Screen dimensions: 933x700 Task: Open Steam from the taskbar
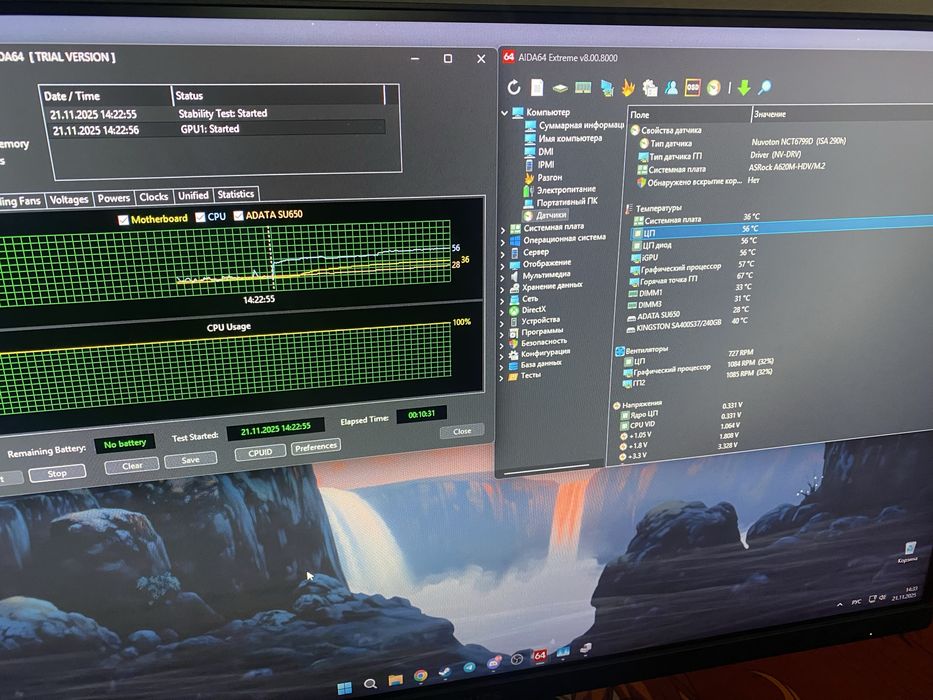[444, 673]
